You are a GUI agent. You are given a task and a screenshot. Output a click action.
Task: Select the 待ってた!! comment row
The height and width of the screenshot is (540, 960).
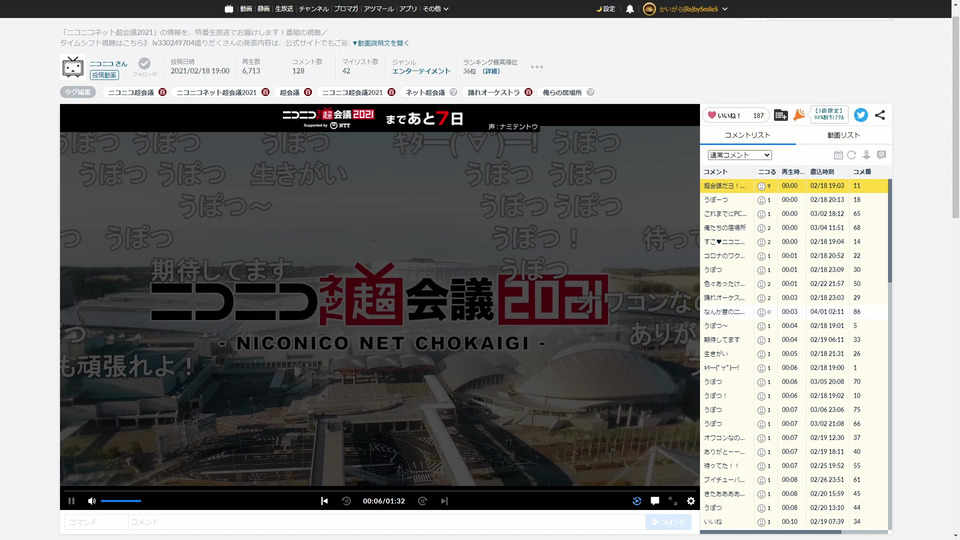click(794, 466)
